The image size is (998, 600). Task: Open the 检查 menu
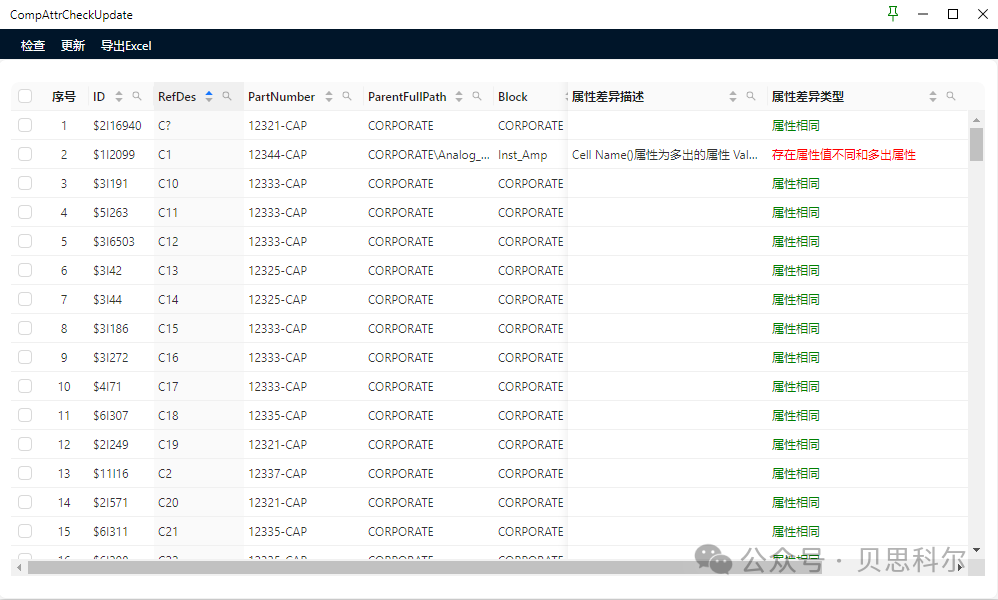click(32, 45)
